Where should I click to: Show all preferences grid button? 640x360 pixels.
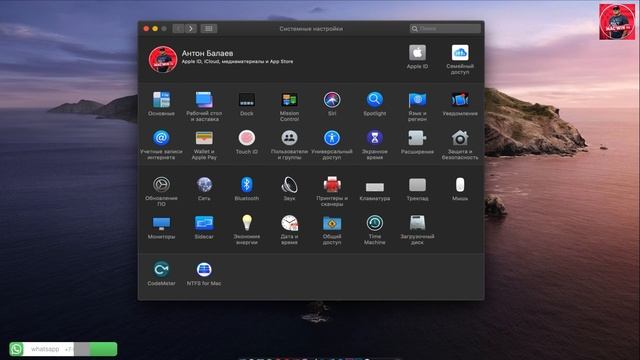click(x=208, y=29)
